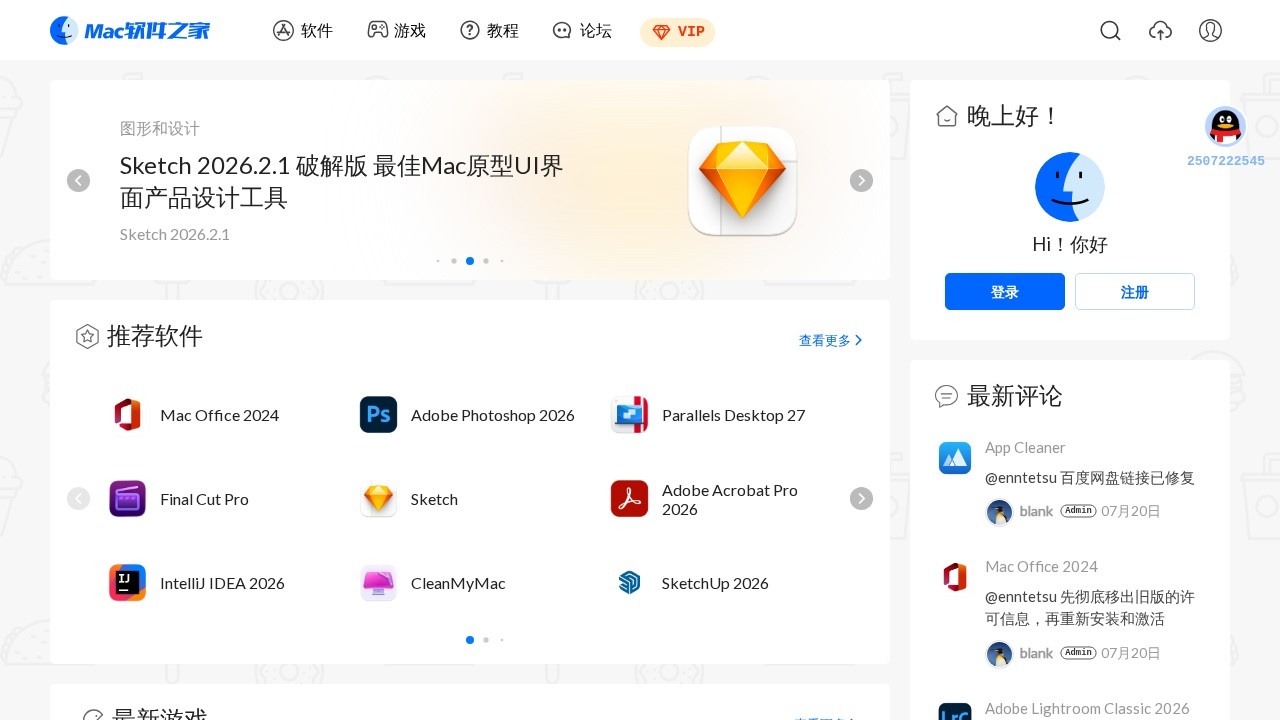Click the IntelliJ IDEA icon
This screenshot has height=720, width=1280.
click(127, 583)
